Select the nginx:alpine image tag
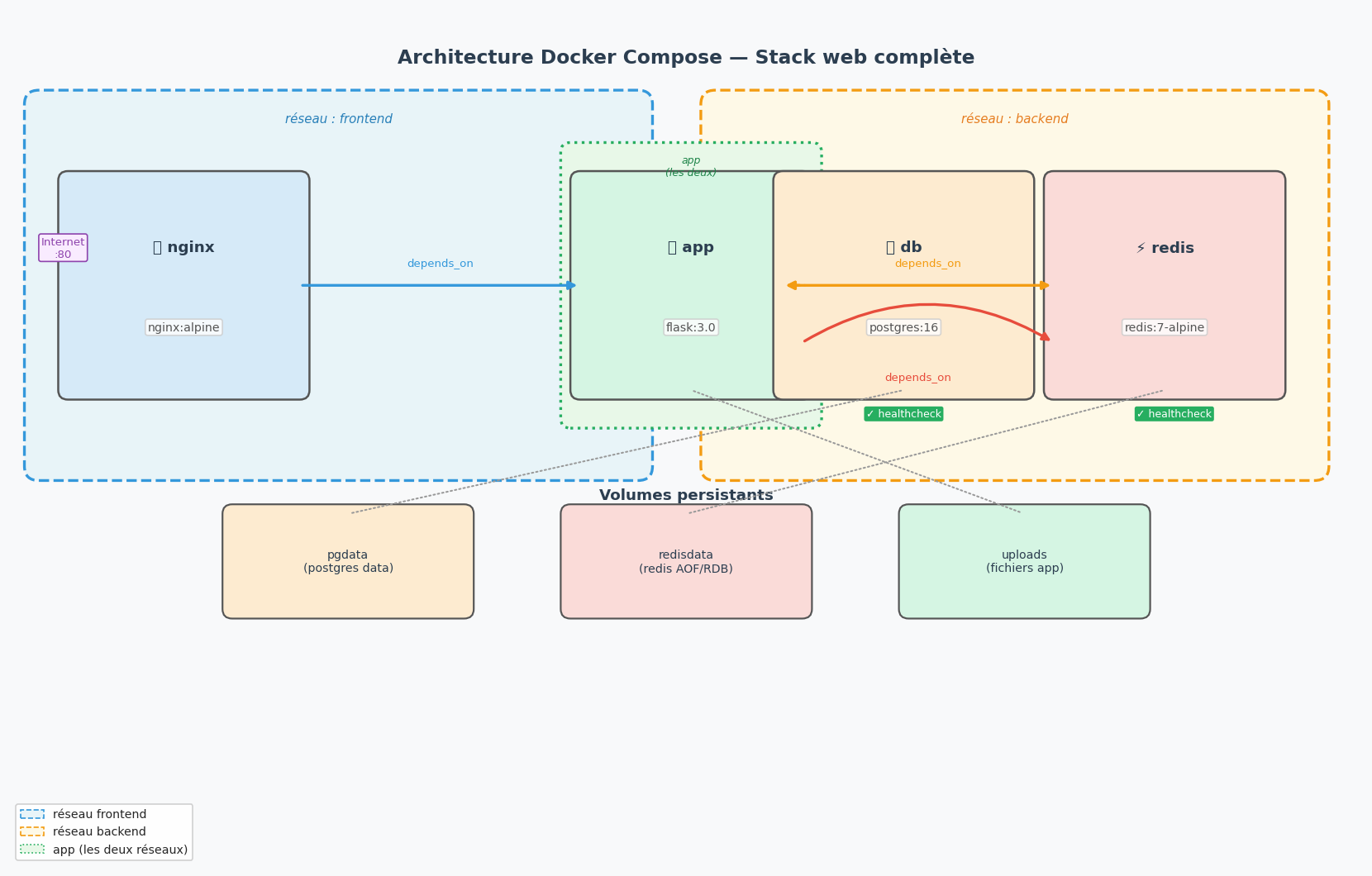Viewport: 1372px width, 876px height. tap(183, 328)
